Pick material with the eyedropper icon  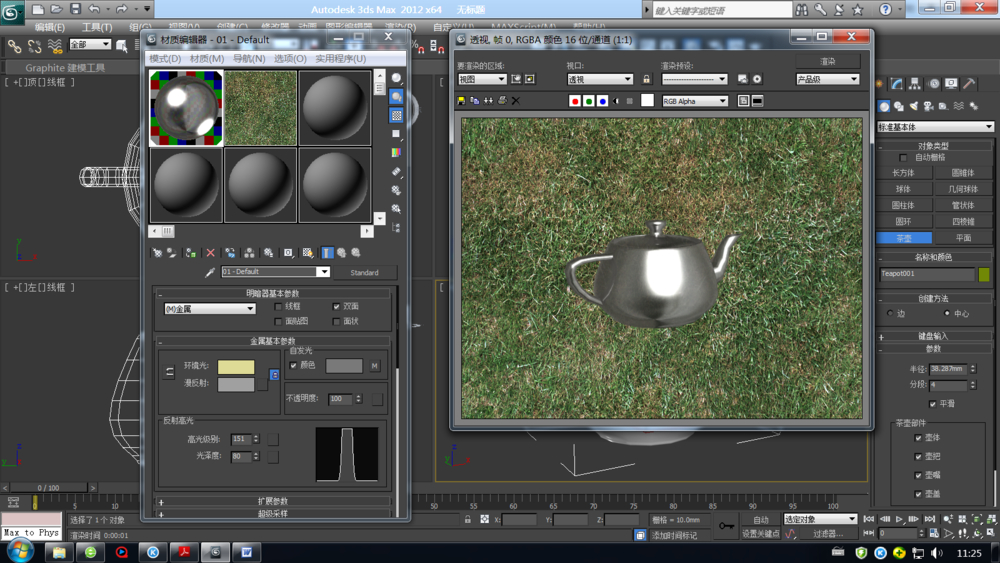tap(210, 272)
